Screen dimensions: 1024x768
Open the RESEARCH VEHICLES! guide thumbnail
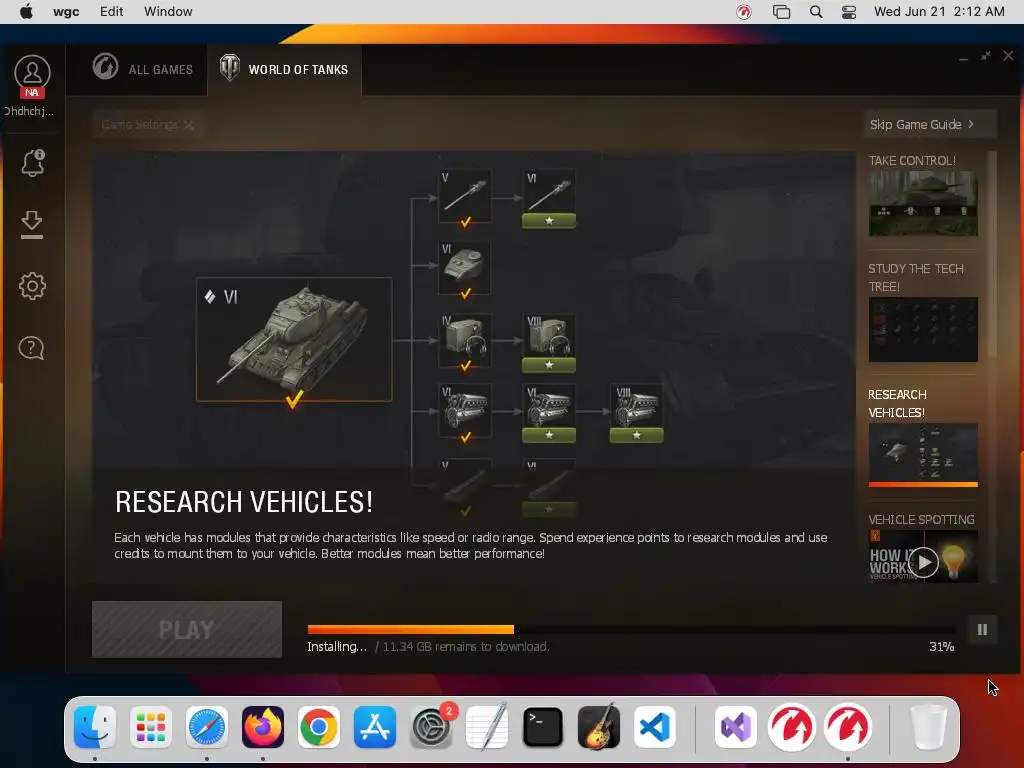click(923, 453)
